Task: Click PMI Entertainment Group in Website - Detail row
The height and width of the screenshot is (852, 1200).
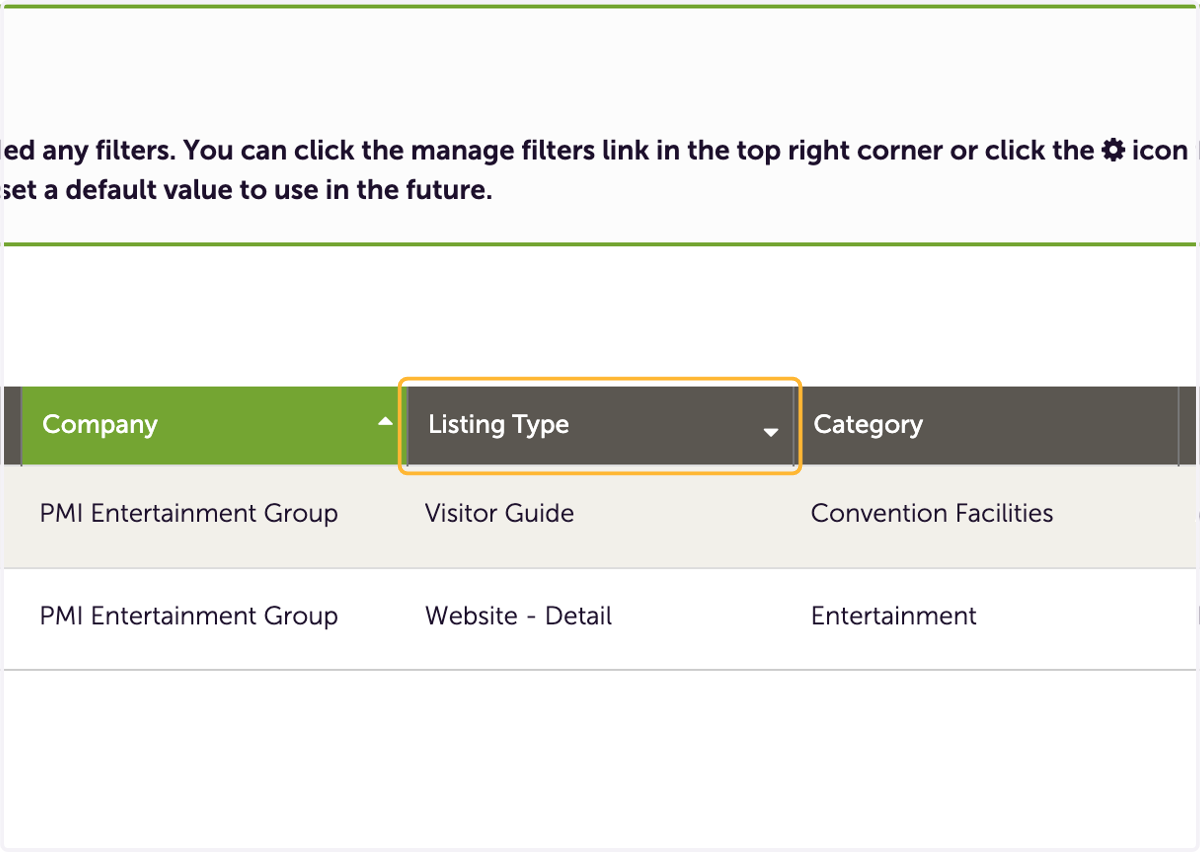Action: coord(189,616)
